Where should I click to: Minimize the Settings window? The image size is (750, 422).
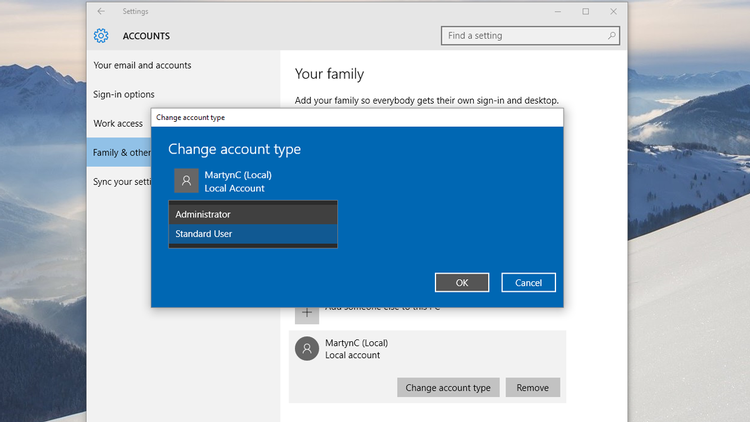558,11
